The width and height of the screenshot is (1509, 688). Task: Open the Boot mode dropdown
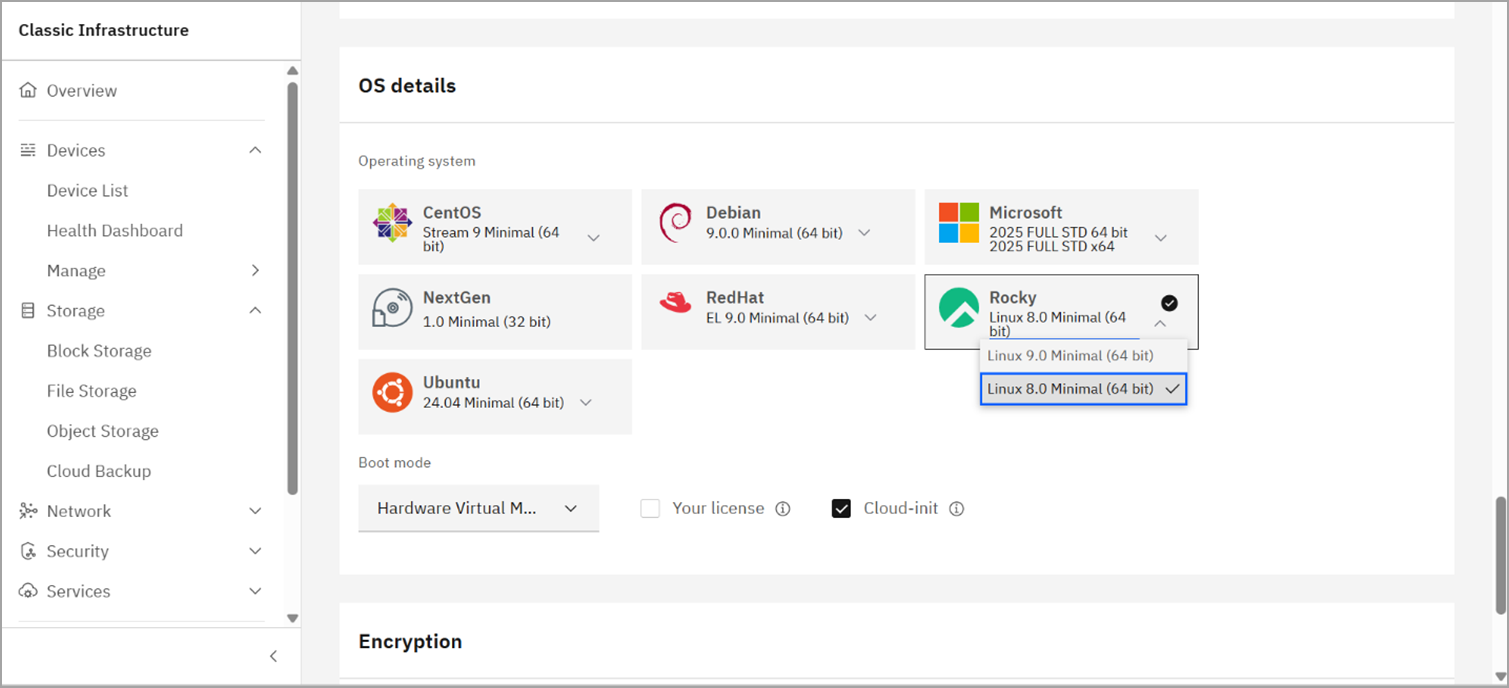(x=478, y=508)
